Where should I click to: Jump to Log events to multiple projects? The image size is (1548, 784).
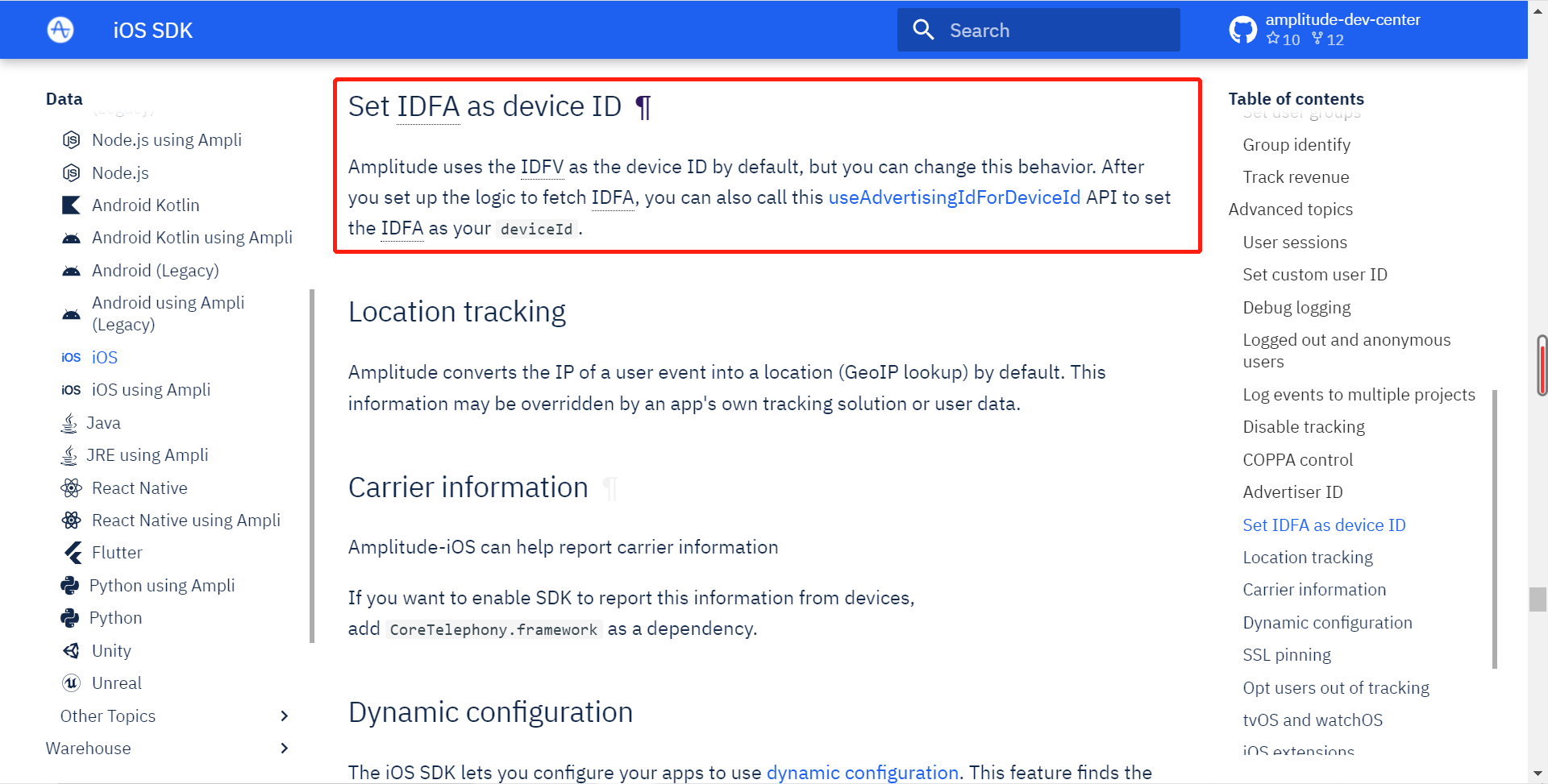[1359, 395]
